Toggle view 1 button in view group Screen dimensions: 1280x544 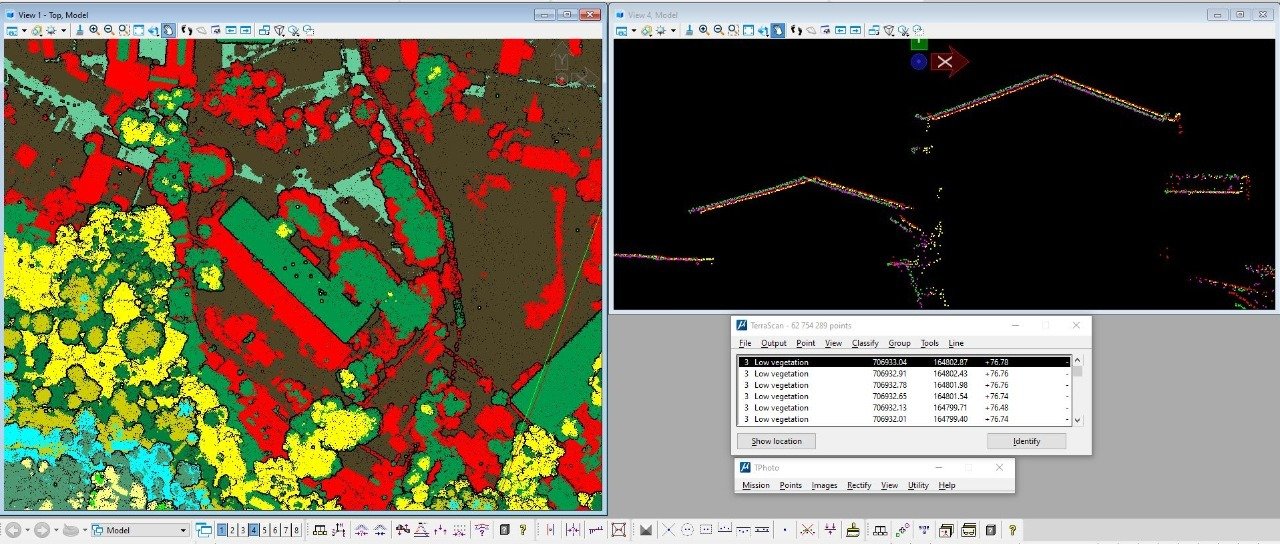coord(221,530)
